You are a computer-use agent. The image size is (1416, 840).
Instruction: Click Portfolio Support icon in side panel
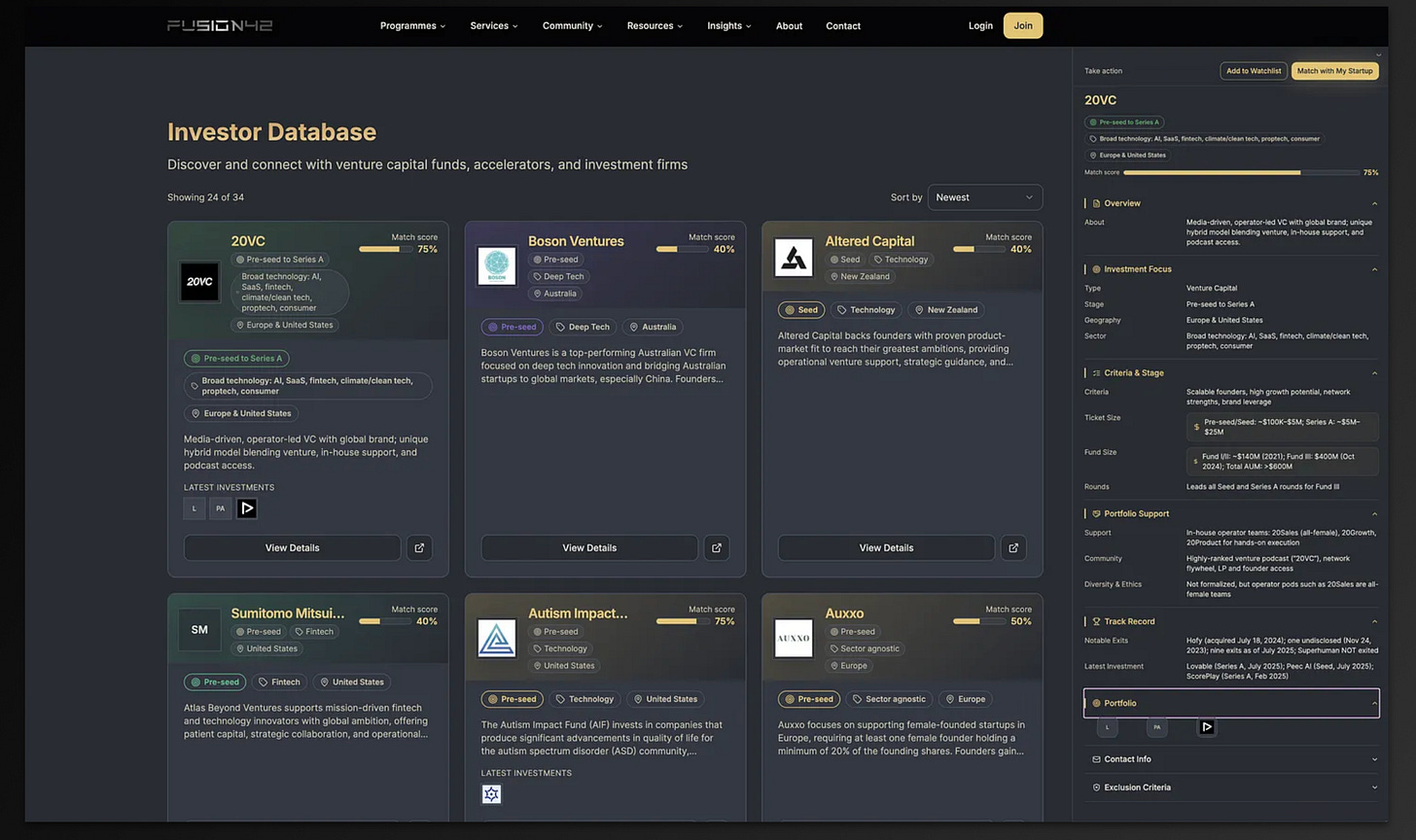[1096, 513]
